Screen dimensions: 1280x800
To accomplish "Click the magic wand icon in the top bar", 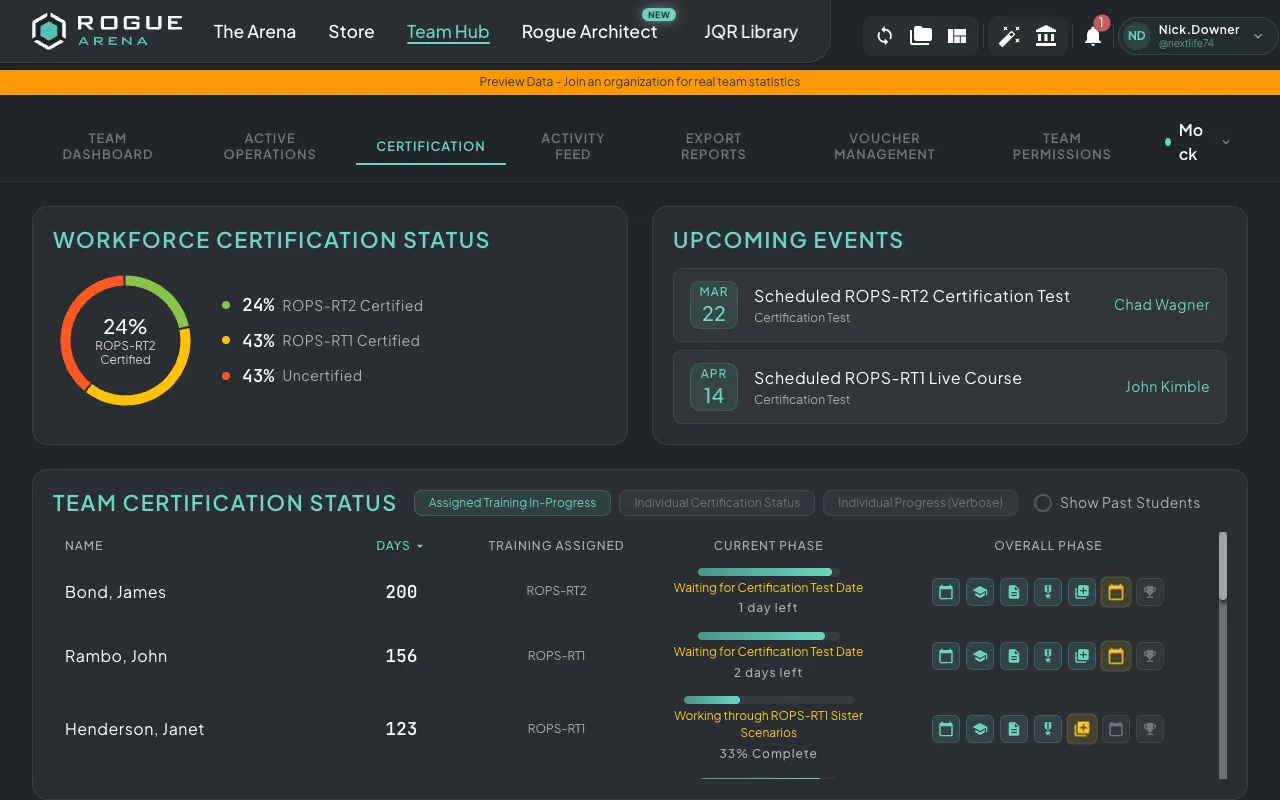I will [x=1010, y=35].
